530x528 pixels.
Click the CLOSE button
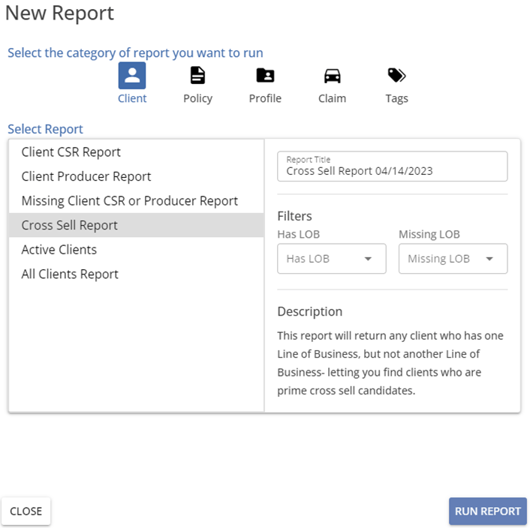pyautogui.click(x=26, y=511)
